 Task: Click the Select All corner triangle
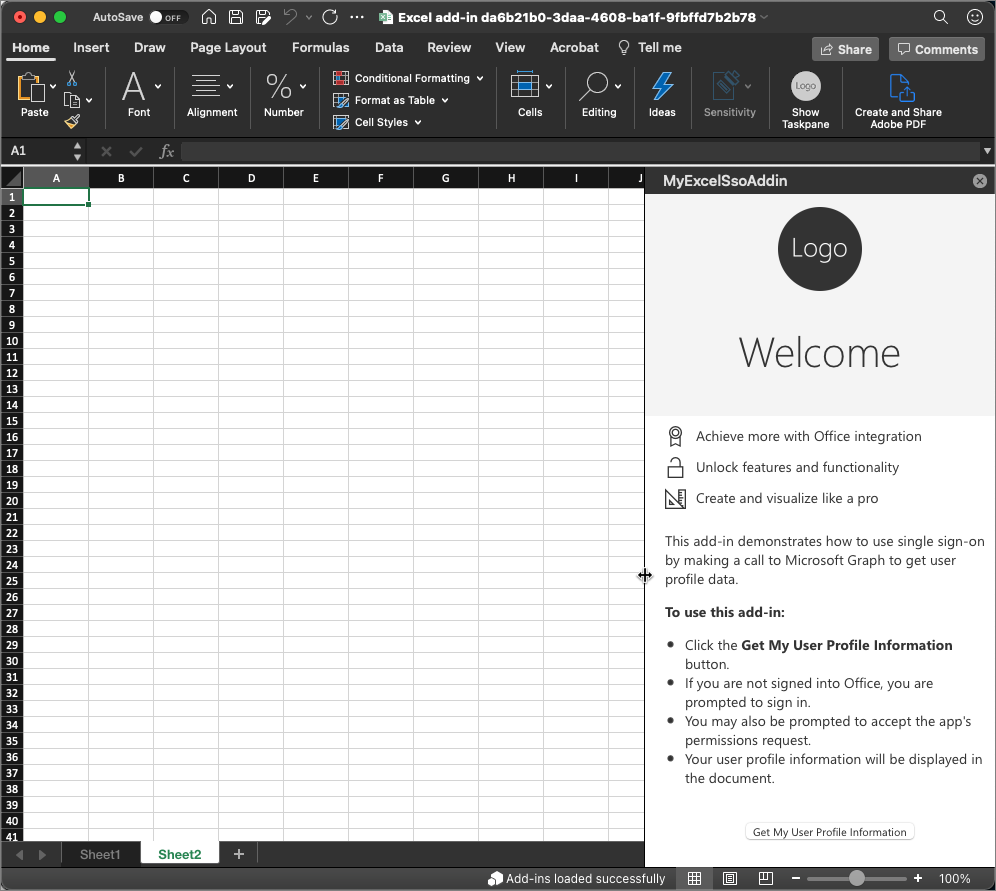pyautogui.click(x=13, y=178)
